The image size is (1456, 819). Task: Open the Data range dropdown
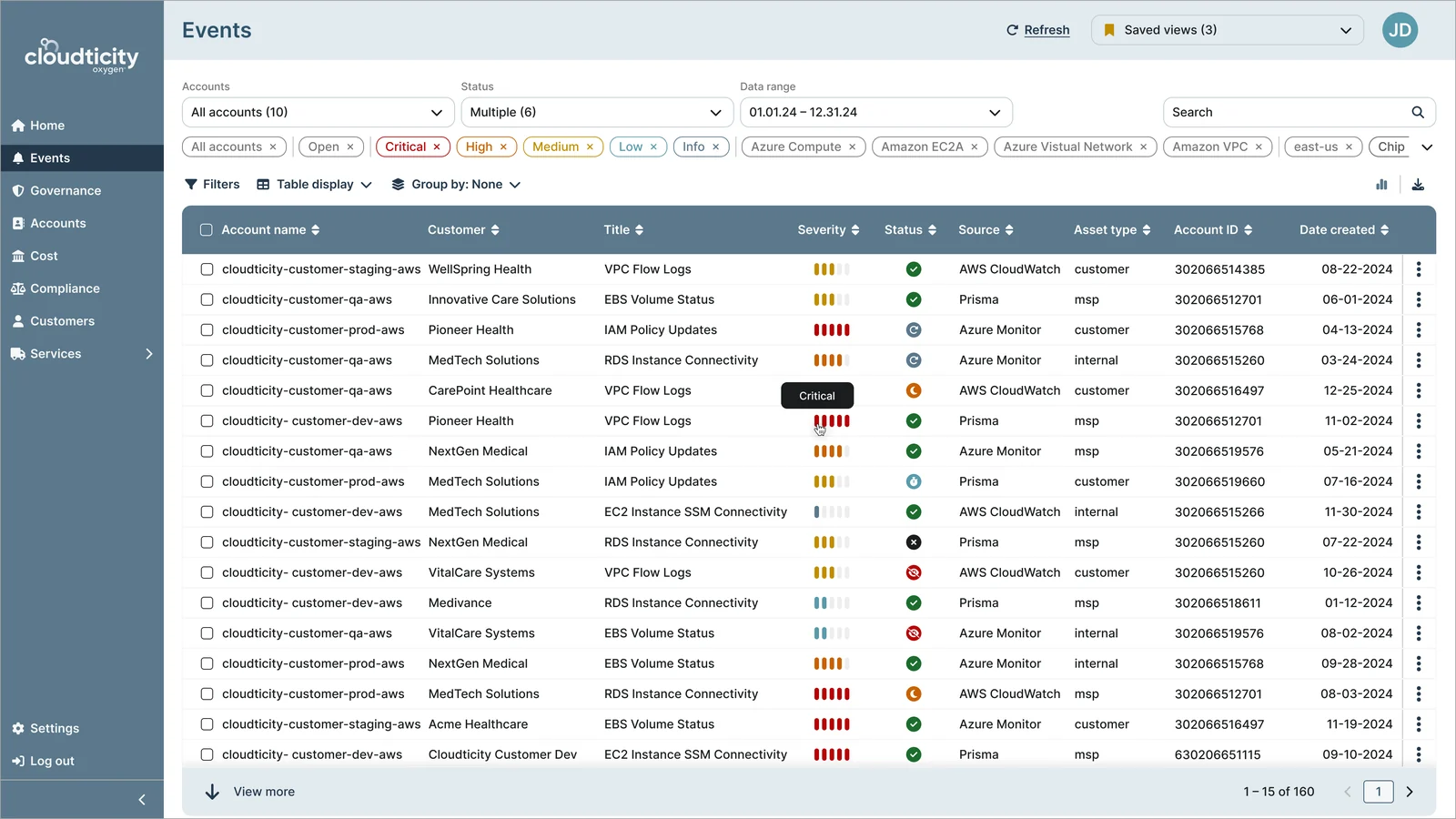coord(876,113)
